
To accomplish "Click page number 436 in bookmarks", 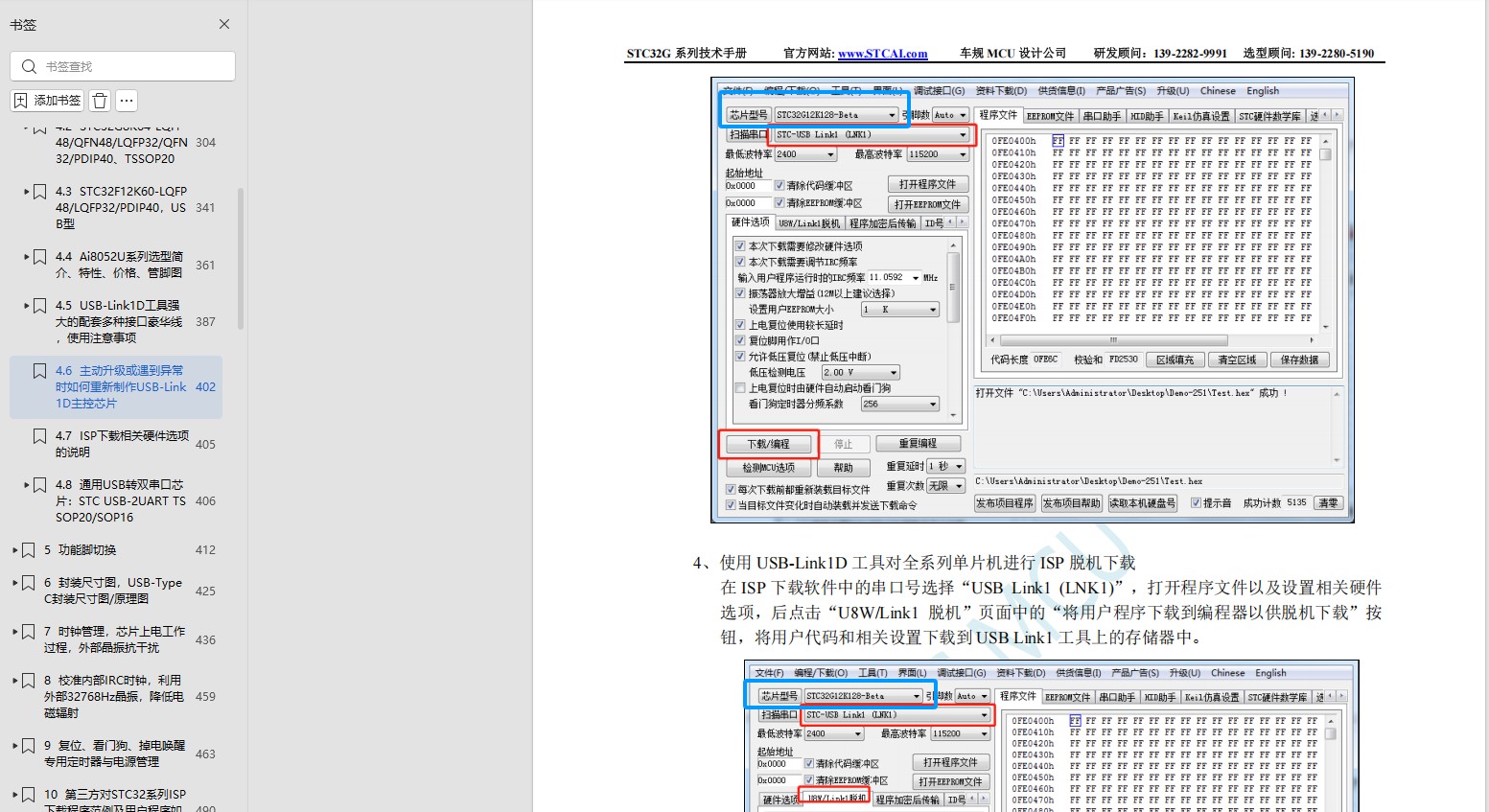I will pos(205,640).
